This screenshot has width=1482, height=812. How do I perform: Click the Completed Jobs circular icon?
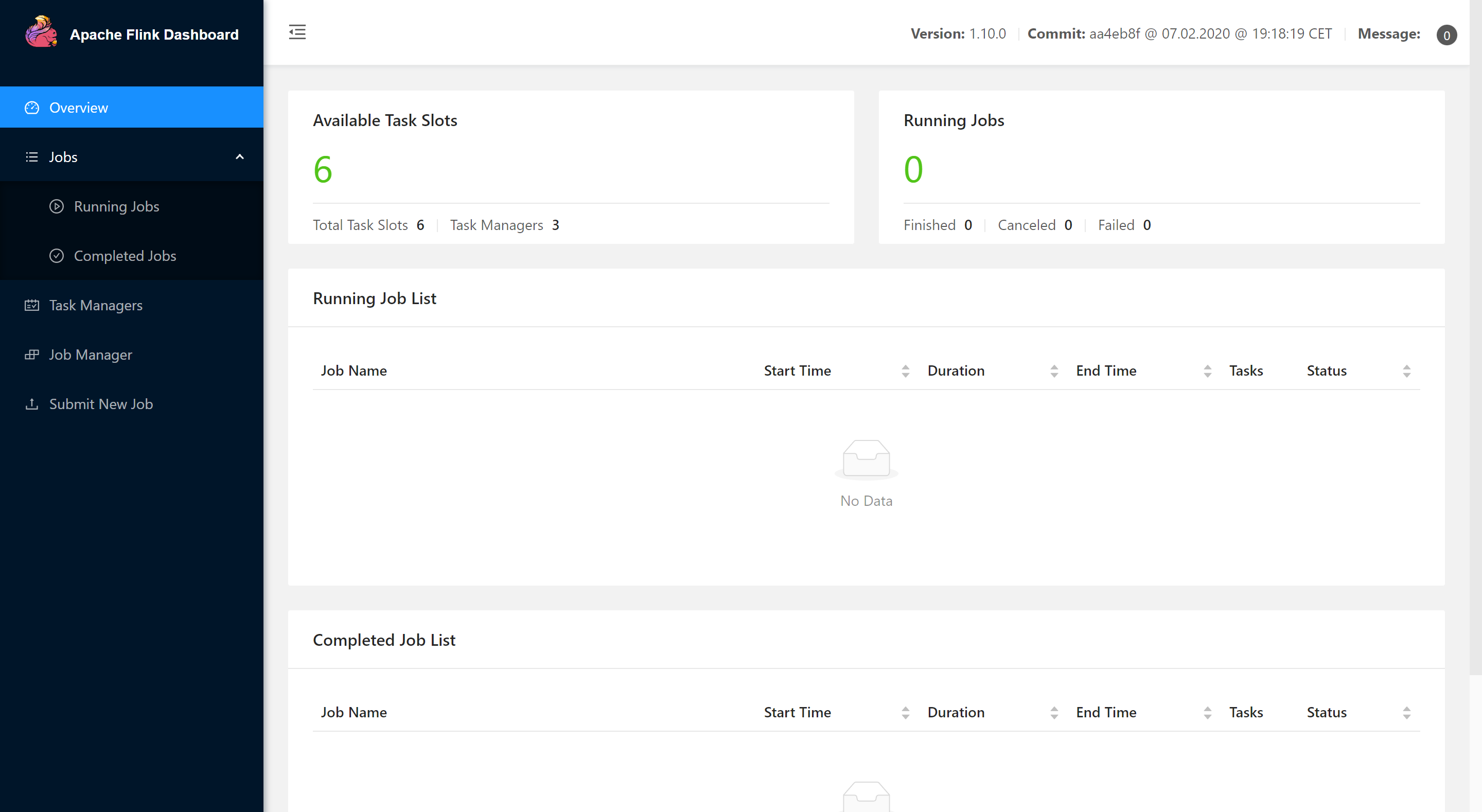(x=57, y=256)
